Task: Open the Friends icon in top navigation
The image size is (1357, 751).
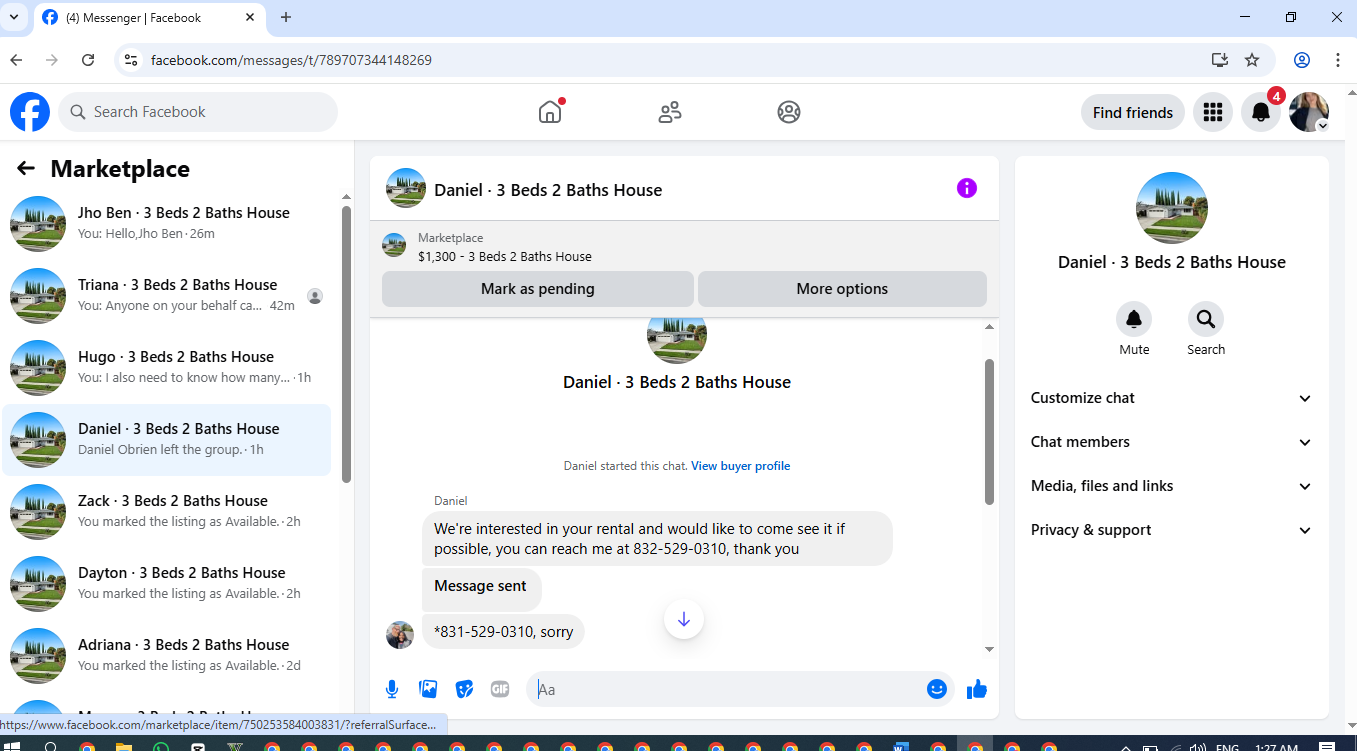Action: pos(670,112)
